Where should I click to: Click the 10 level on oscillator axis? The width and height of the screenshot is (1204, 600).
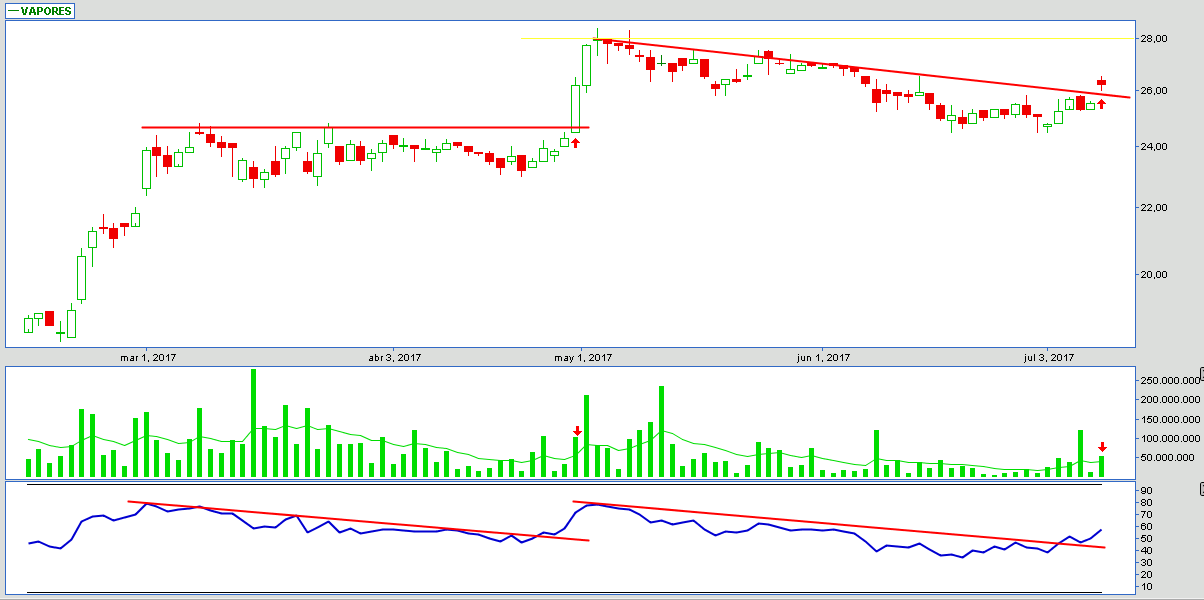[1145, 587]
